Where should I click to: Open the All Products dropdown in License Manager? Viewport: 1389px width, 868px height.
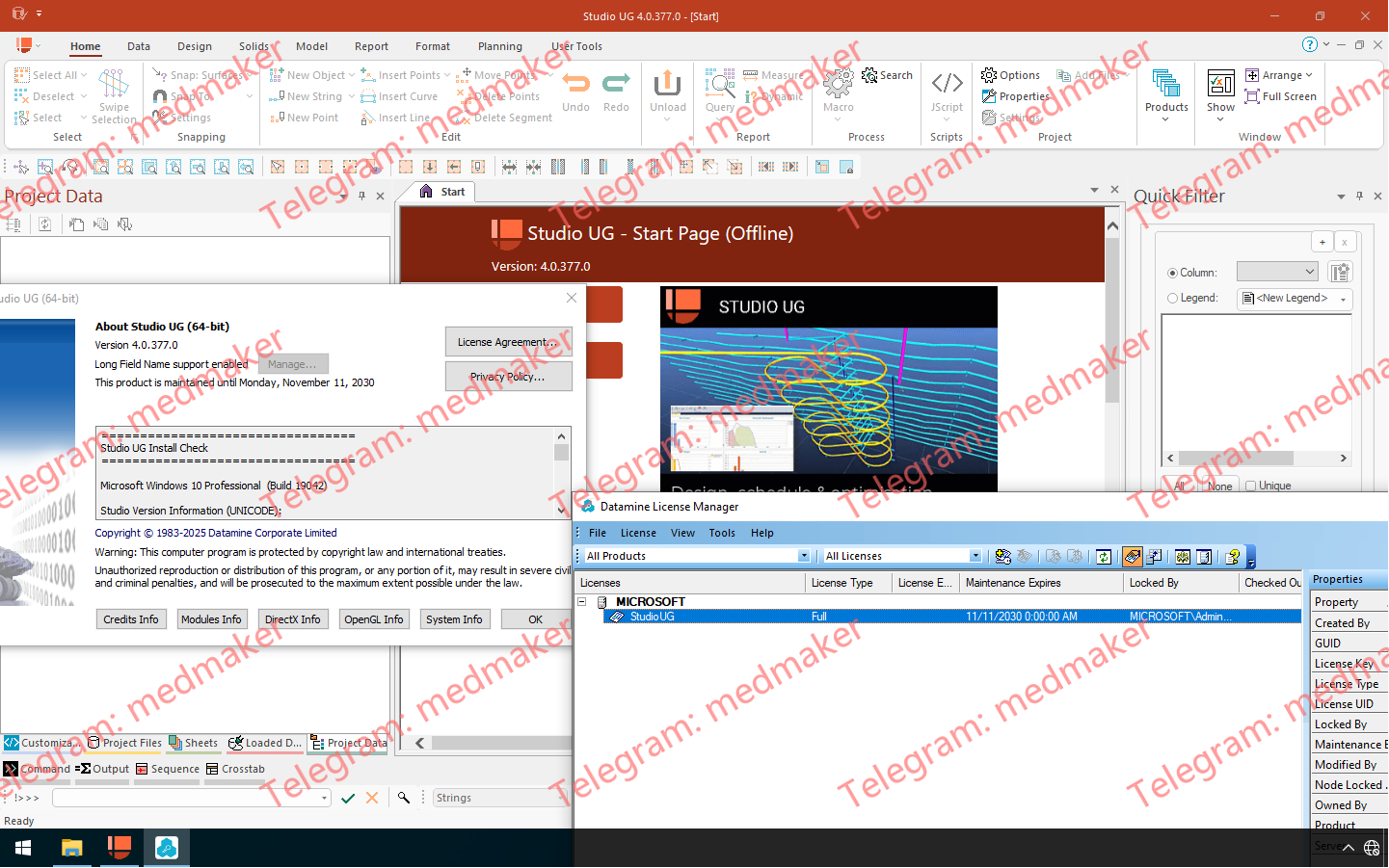804,556
